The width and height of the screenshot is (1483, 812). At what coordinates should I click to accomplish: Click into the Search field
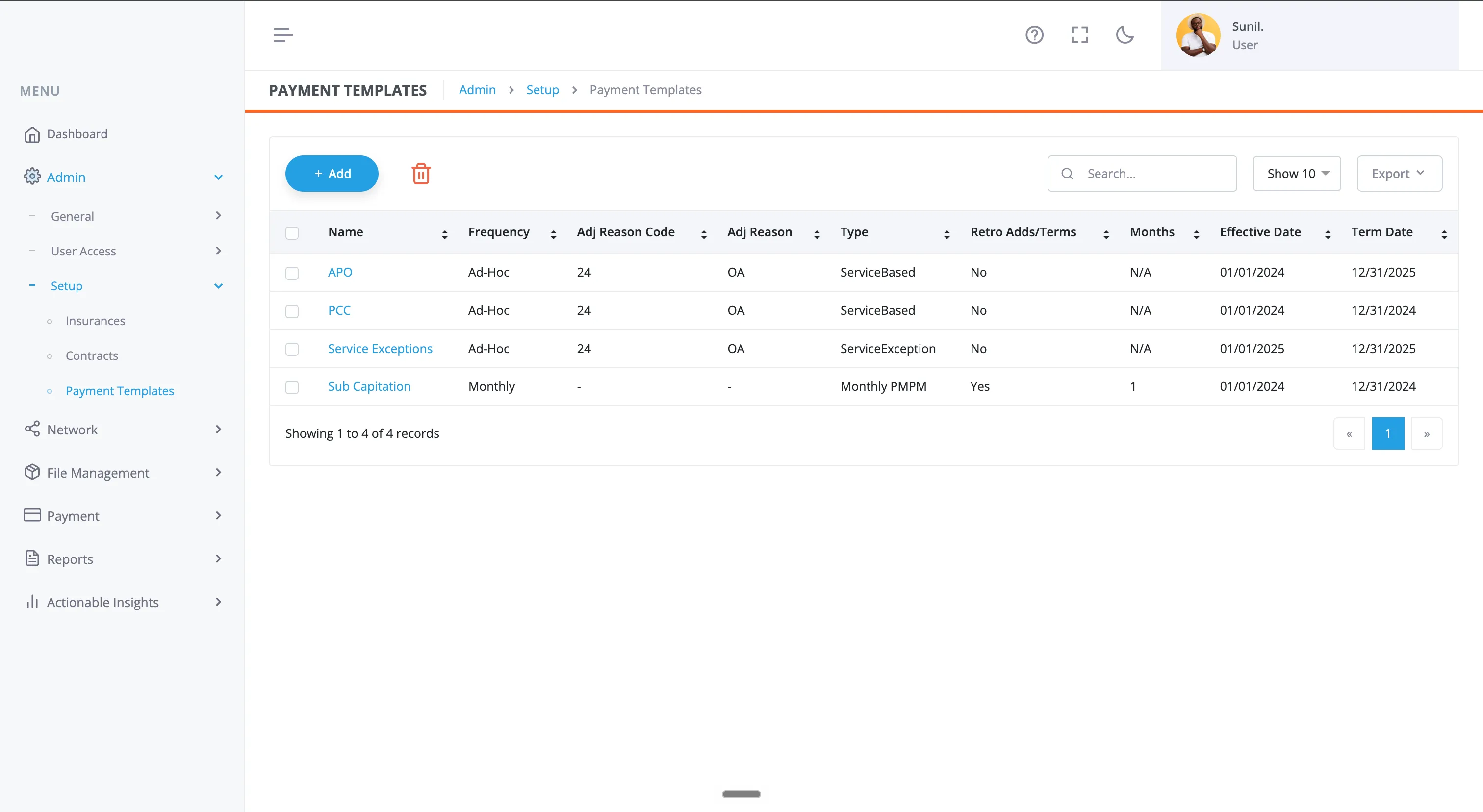coord(1142,173)
